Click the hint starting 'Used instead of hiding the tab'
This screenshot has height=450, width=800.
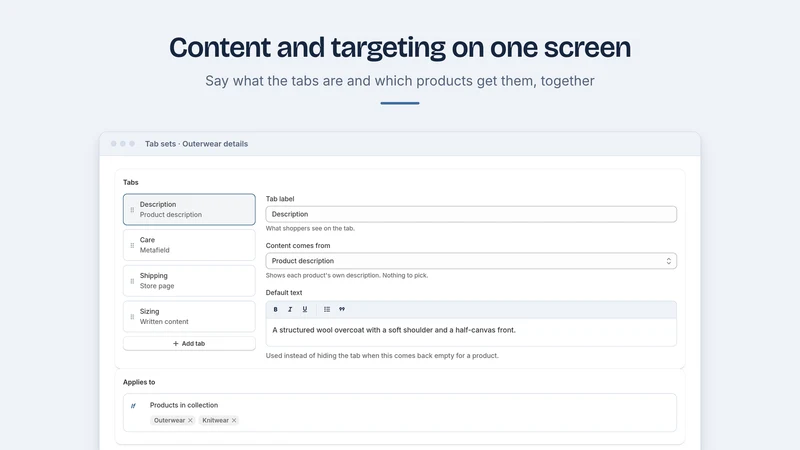click(382, 356)
